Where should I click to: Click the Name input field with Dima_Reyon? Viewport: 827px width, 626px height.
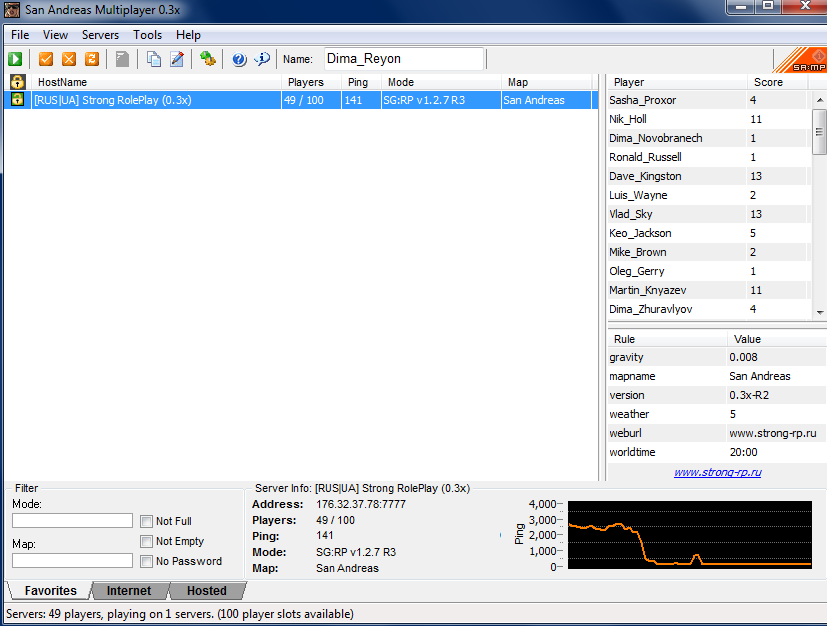(403, 59)
